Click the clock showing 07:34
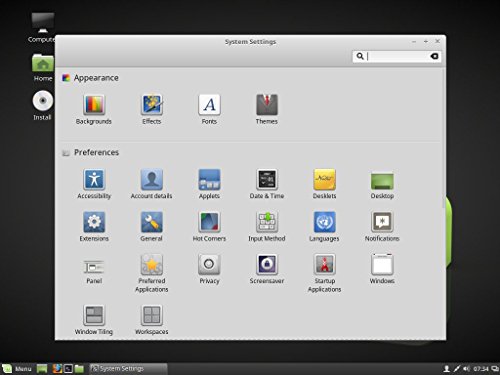The width and height of the screenshot is (500, 375). pyautogui.click(x=481, y=369)
